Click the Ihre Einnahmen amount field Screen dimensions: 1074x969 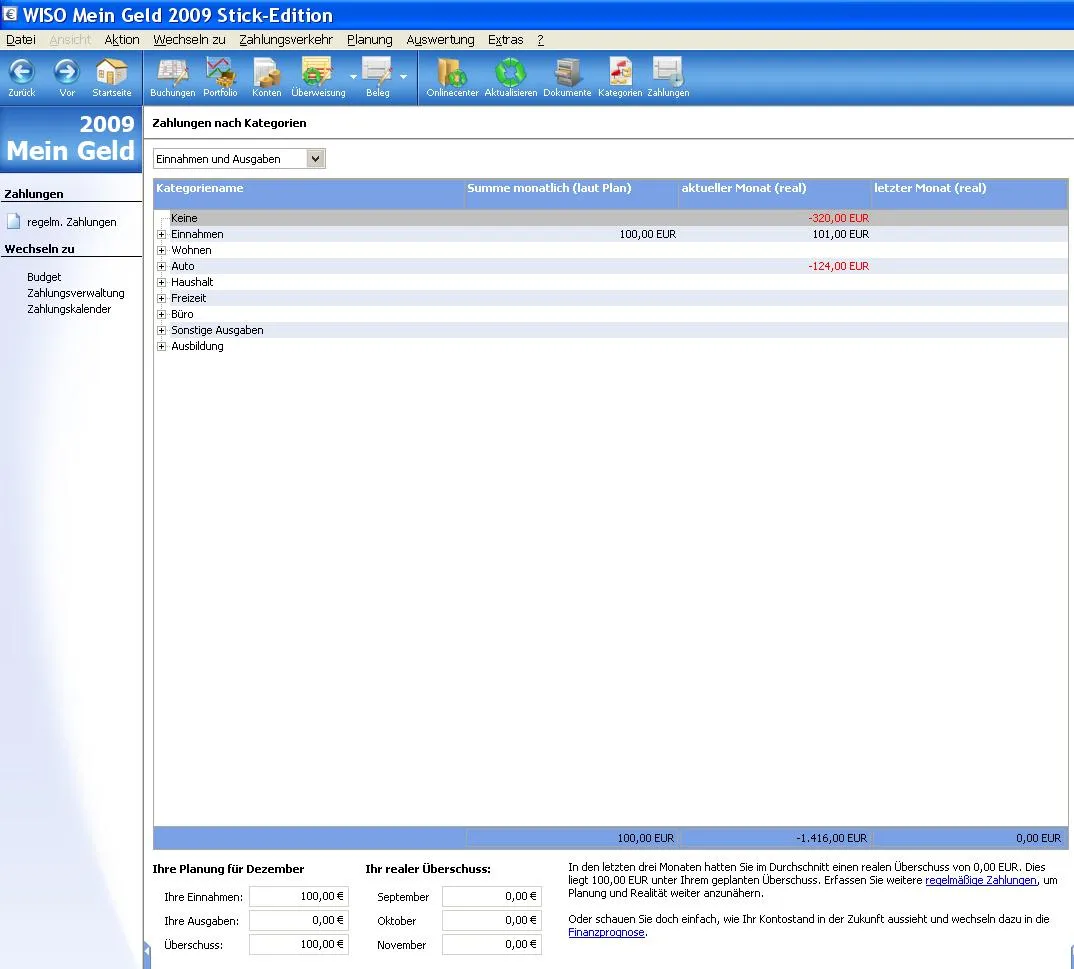[298, 897]
